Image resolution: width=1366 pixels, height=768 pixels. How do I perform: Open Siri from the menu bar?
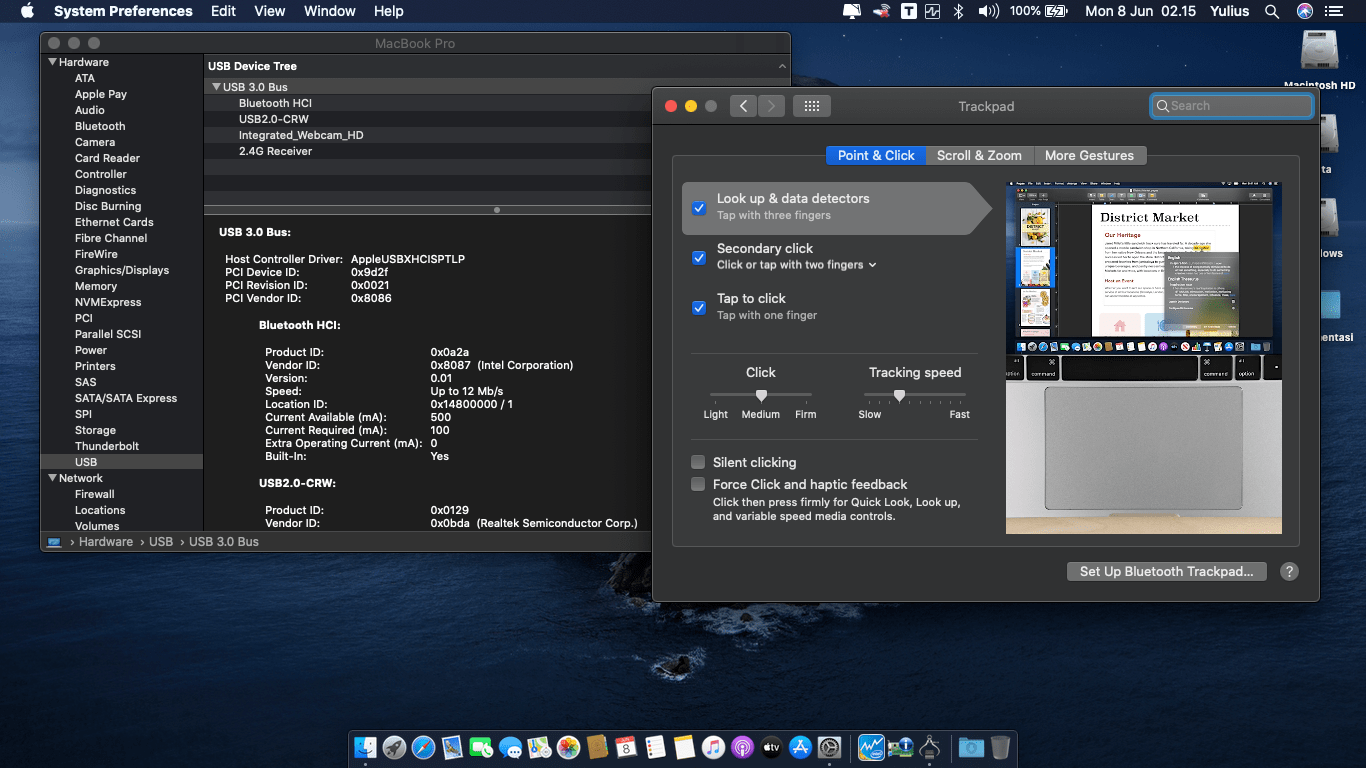(1304, 11)
